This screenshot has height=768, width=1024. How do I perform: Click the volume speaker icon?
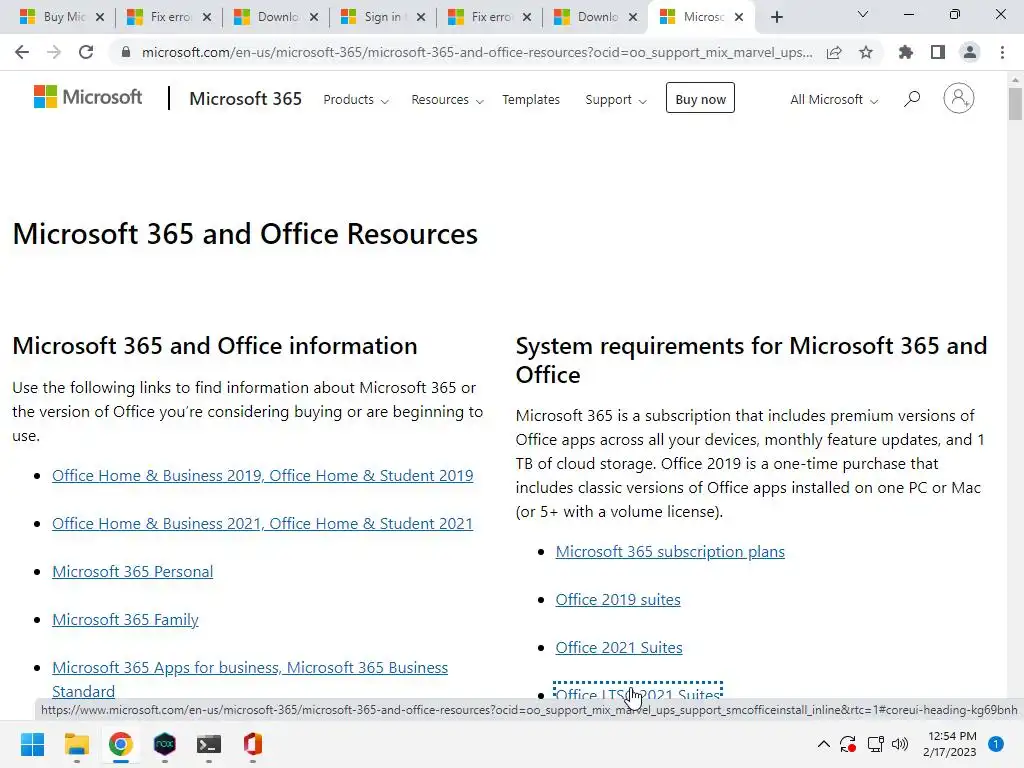[x=900, y=744]
